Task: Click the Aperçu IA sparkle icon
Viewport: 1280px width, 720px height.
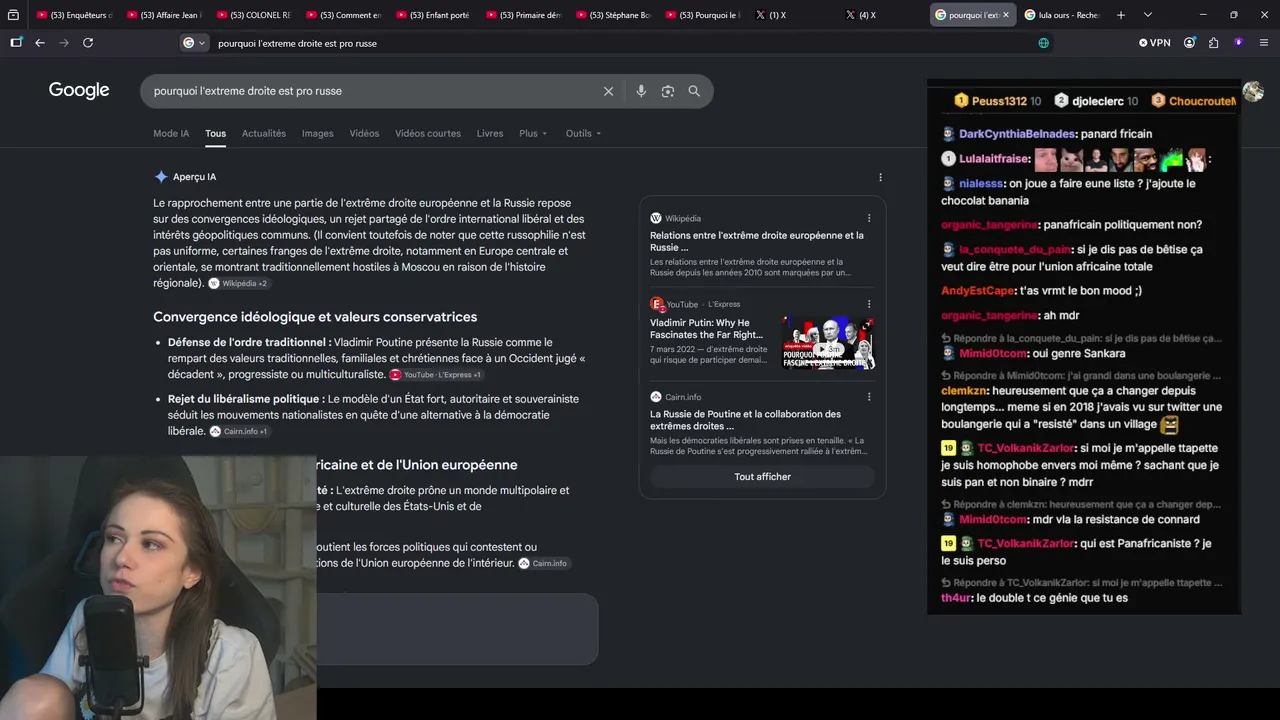Action: [161, 177]
